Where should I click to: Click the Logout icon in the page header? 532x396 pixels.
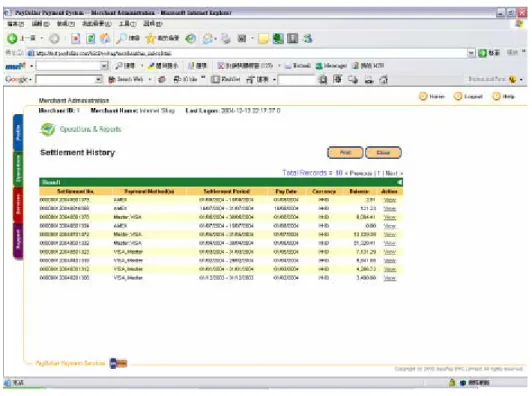(458, 96)
